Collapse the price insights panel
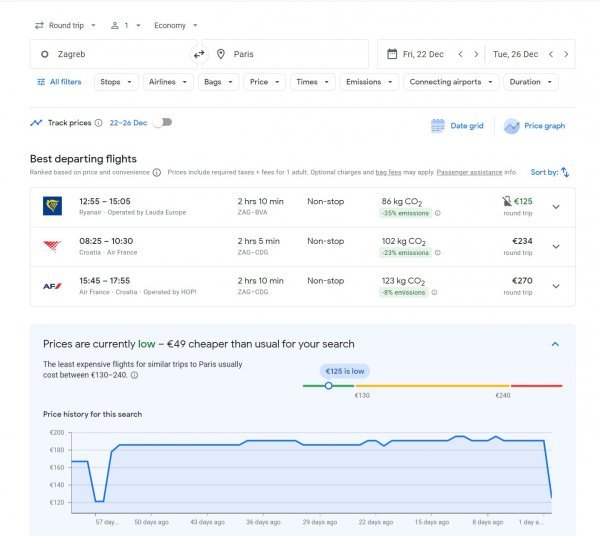600x536 pixels. pos(555,344)
